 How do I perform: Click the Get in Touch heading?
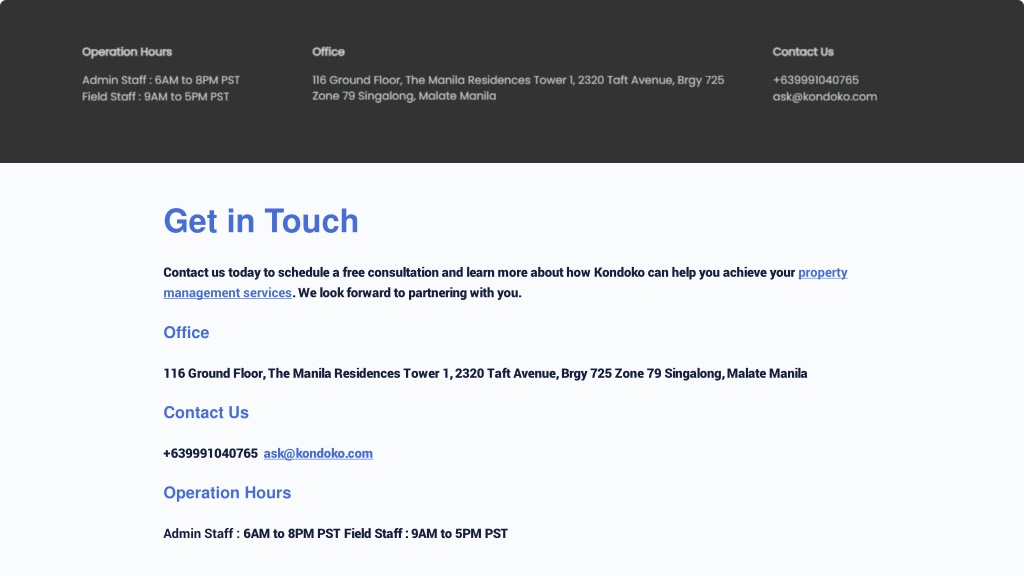pyautogui.click(x=261, y=221)
